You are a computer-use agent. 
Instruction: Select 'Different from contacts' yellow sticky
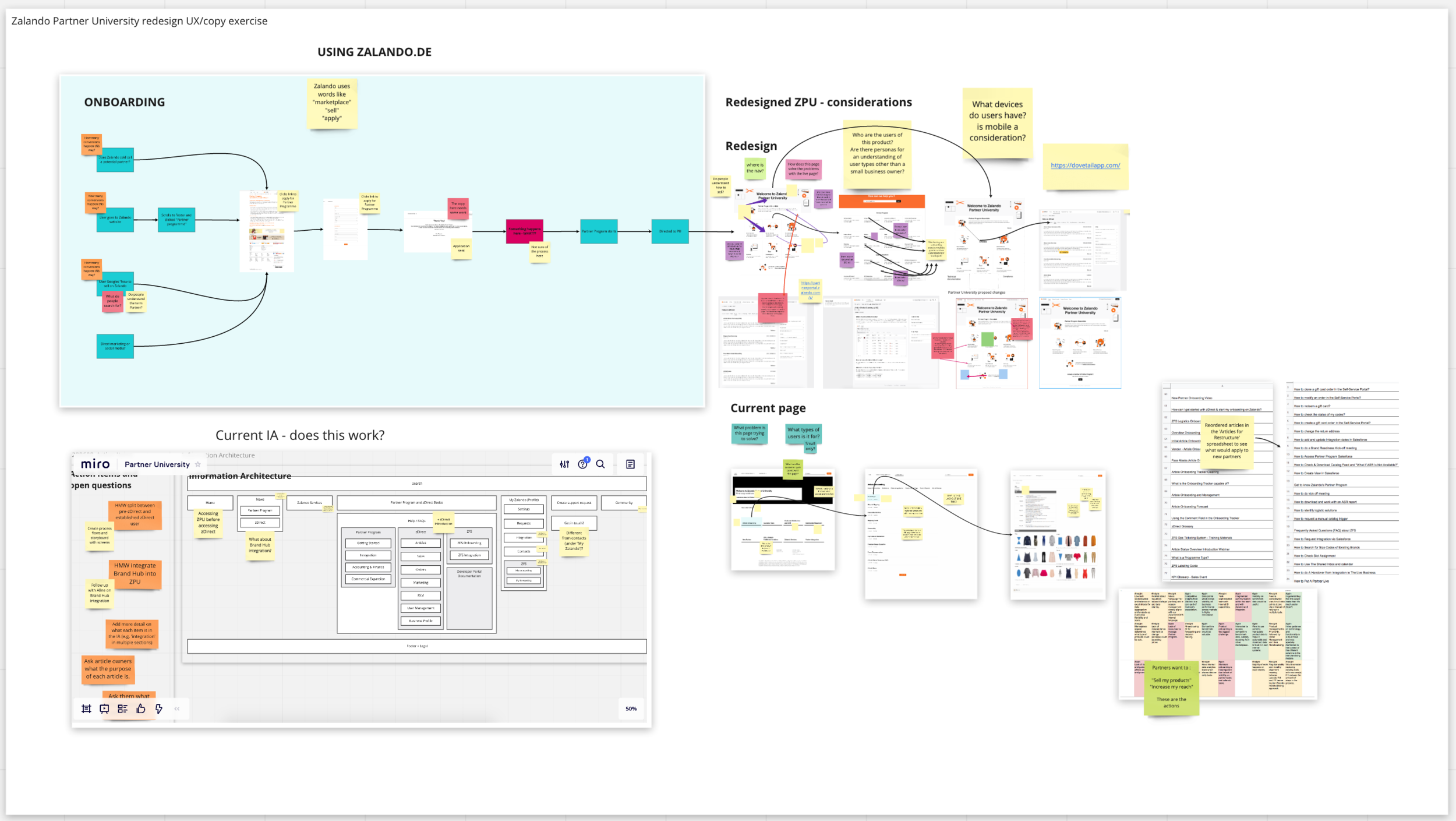(x=574, y=541)
